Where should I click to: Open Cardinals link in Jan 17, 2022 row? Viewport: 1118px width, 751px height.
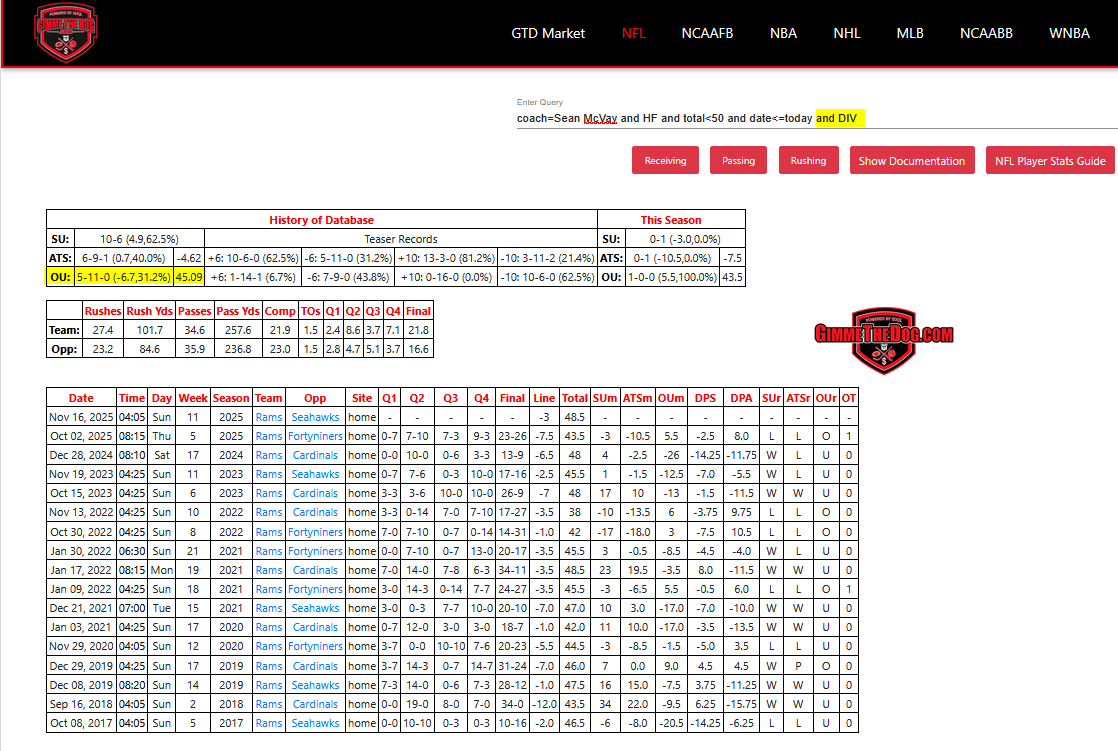pos(315,571)
